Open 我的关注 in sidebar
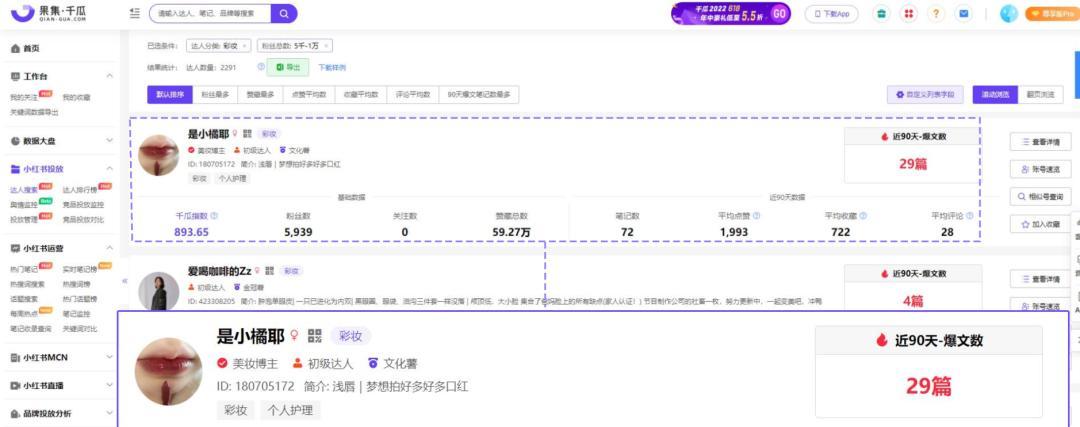 click(25, 97)
